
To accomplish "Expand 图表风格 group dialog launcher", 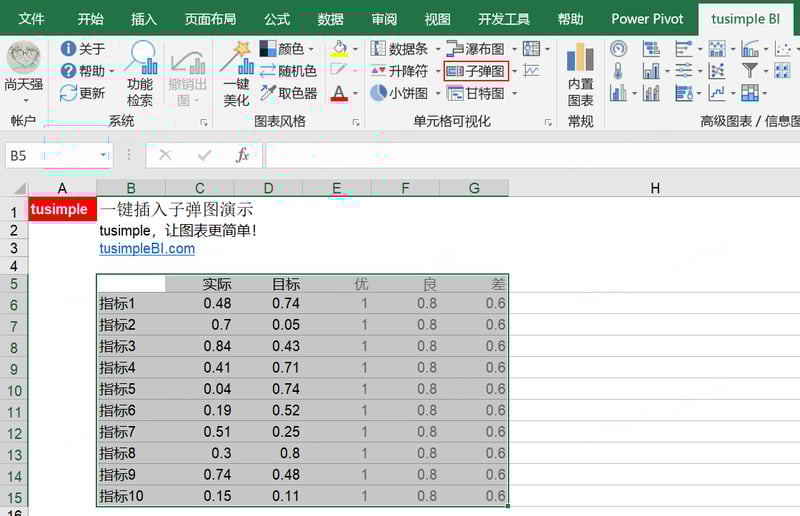I will (356, 122).
